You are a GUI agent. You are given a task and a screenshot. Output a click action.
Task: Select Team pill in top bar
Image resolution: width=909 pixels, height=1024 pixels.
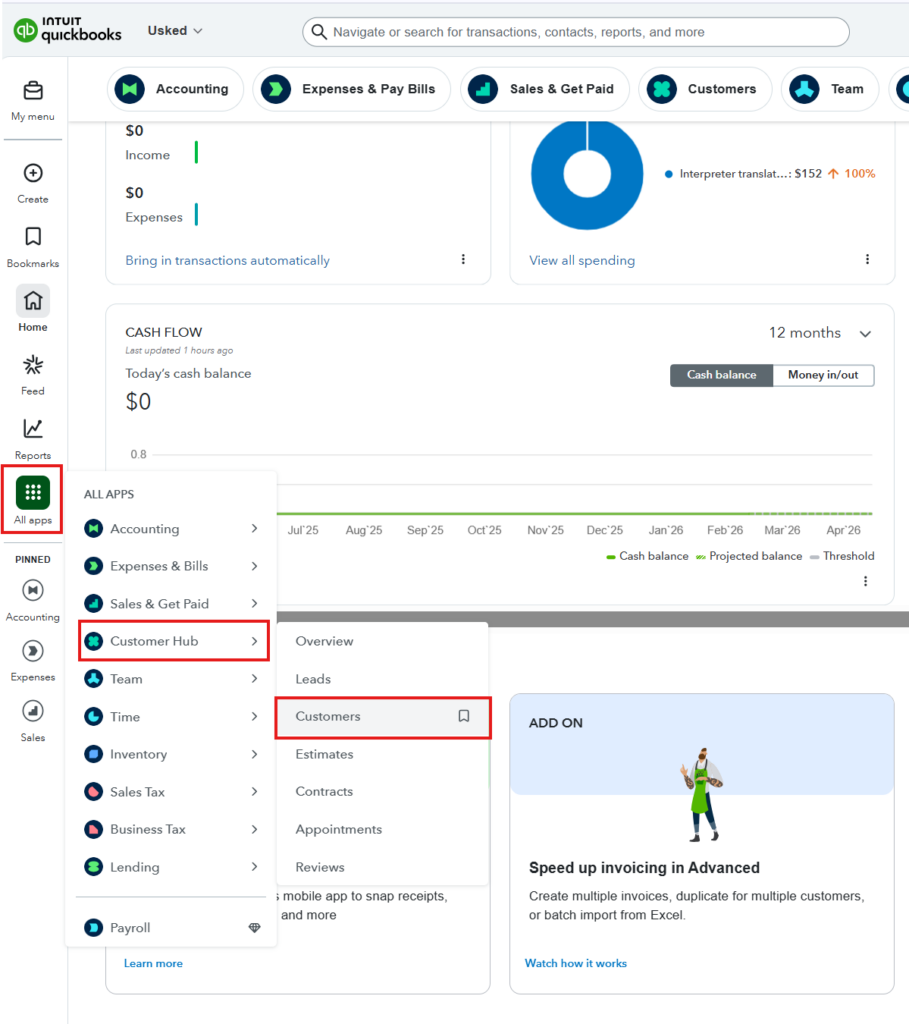point(830,89)
